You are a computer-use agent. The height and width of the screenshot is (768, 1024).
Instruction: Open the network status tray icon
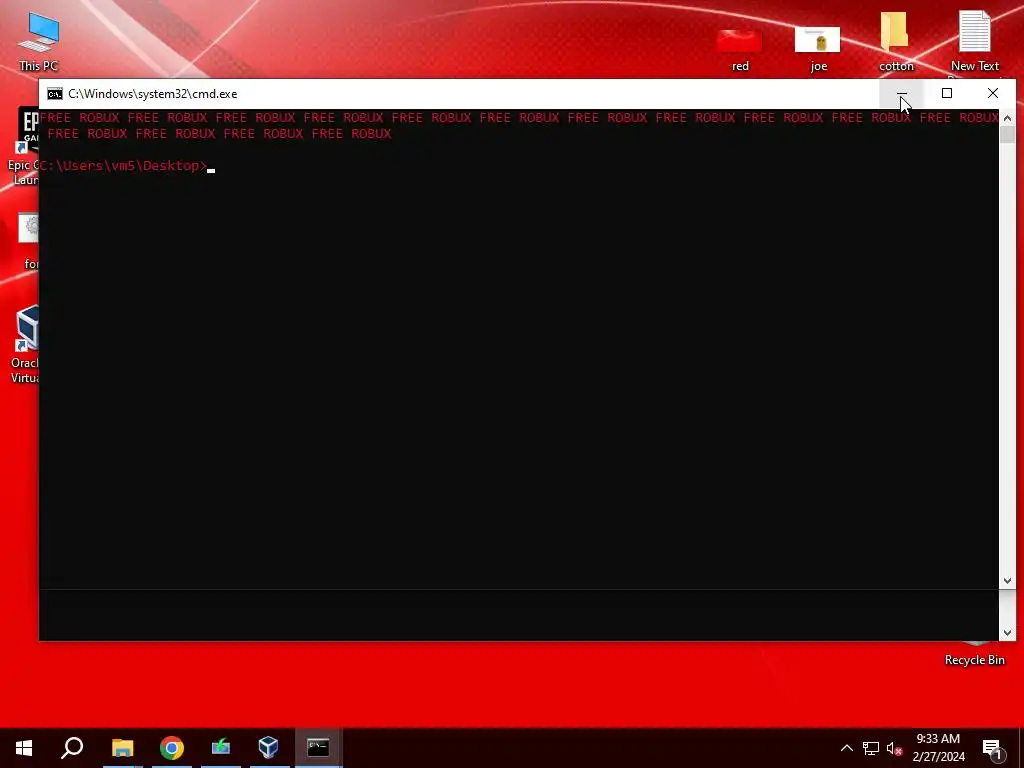tap(871, 748)
